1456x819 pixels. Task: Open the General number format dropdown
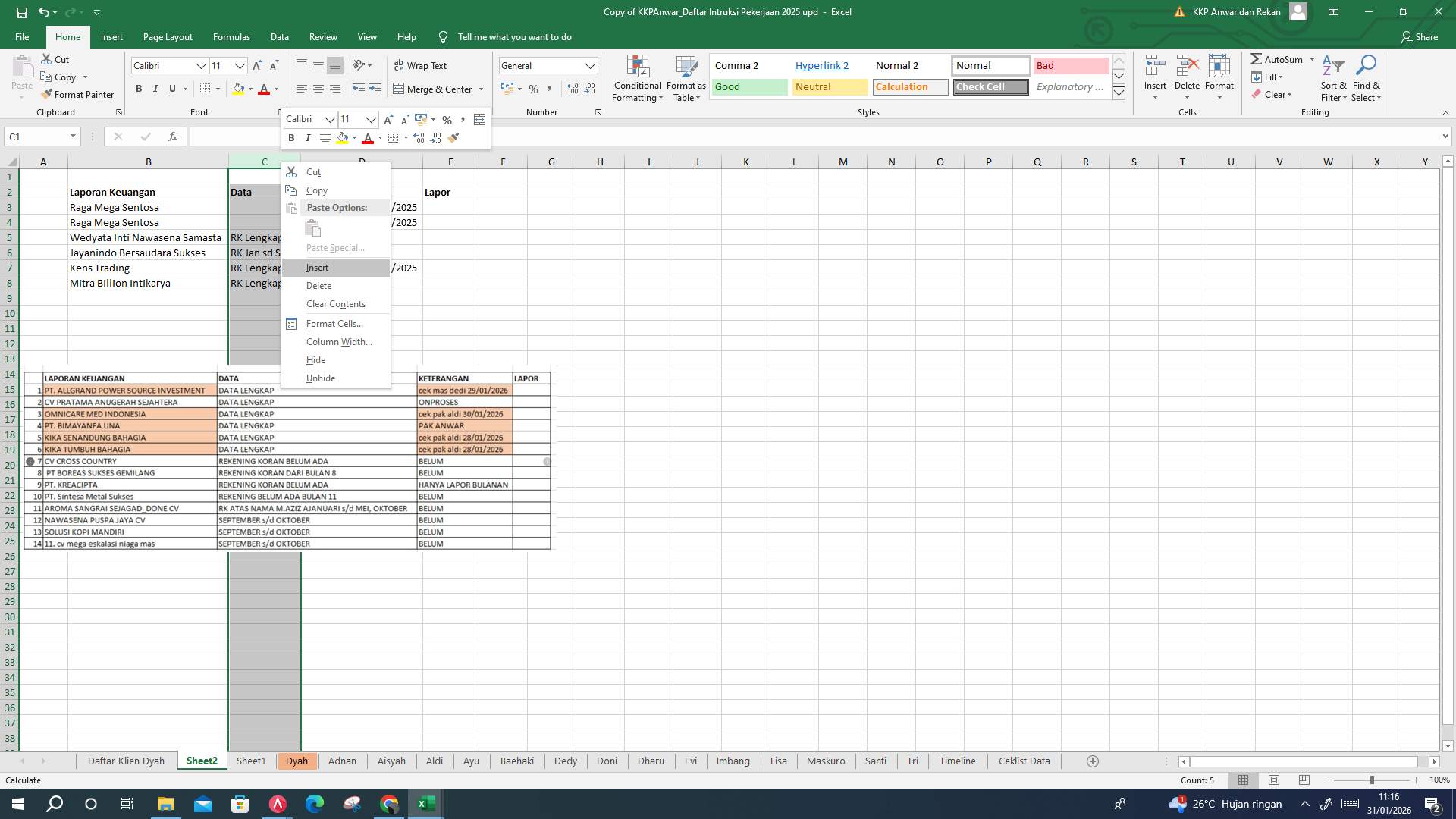591,65
